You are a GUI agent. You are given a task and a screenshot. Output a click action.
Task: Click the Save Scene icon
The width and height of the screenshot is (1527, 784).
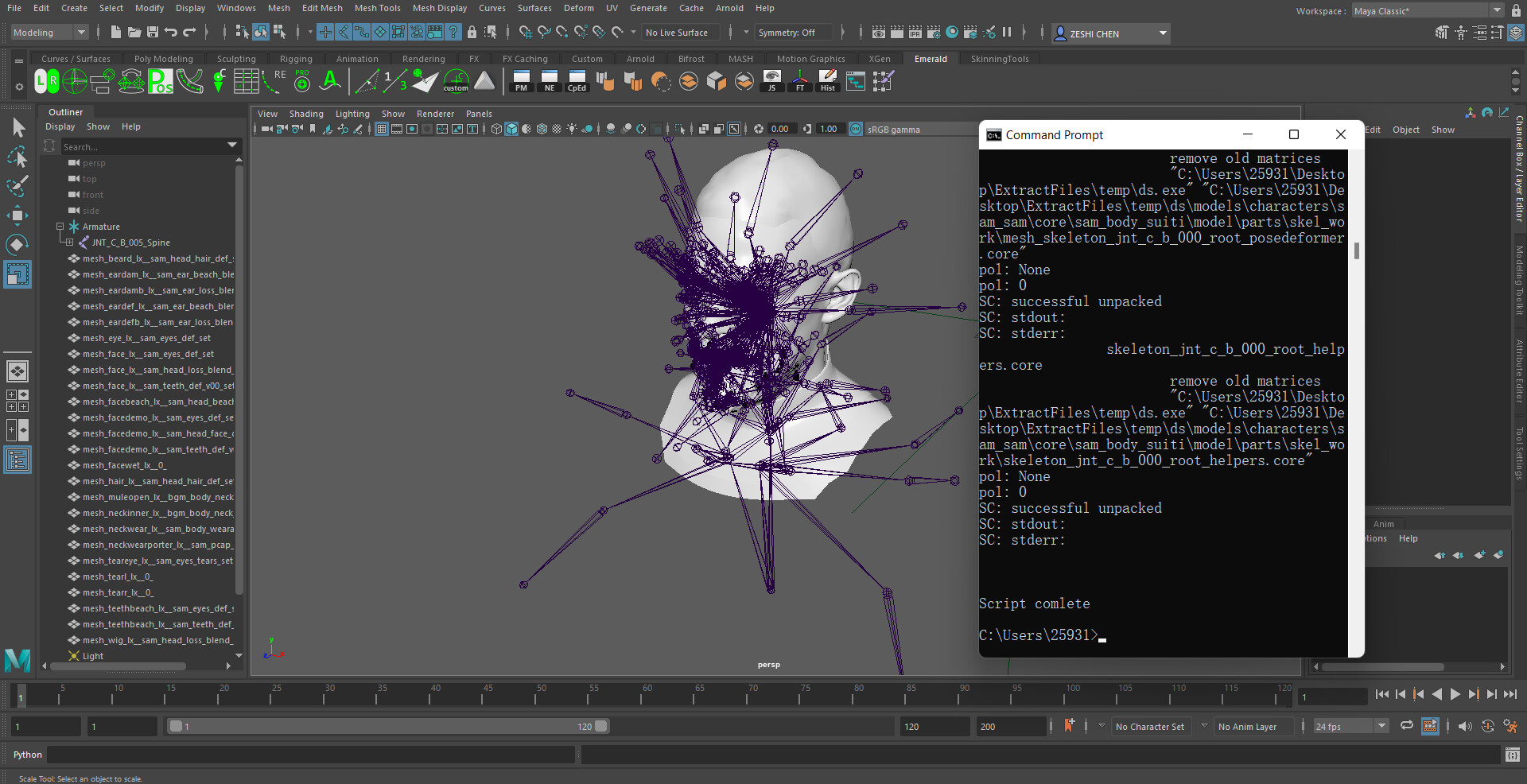click(152, 33)
